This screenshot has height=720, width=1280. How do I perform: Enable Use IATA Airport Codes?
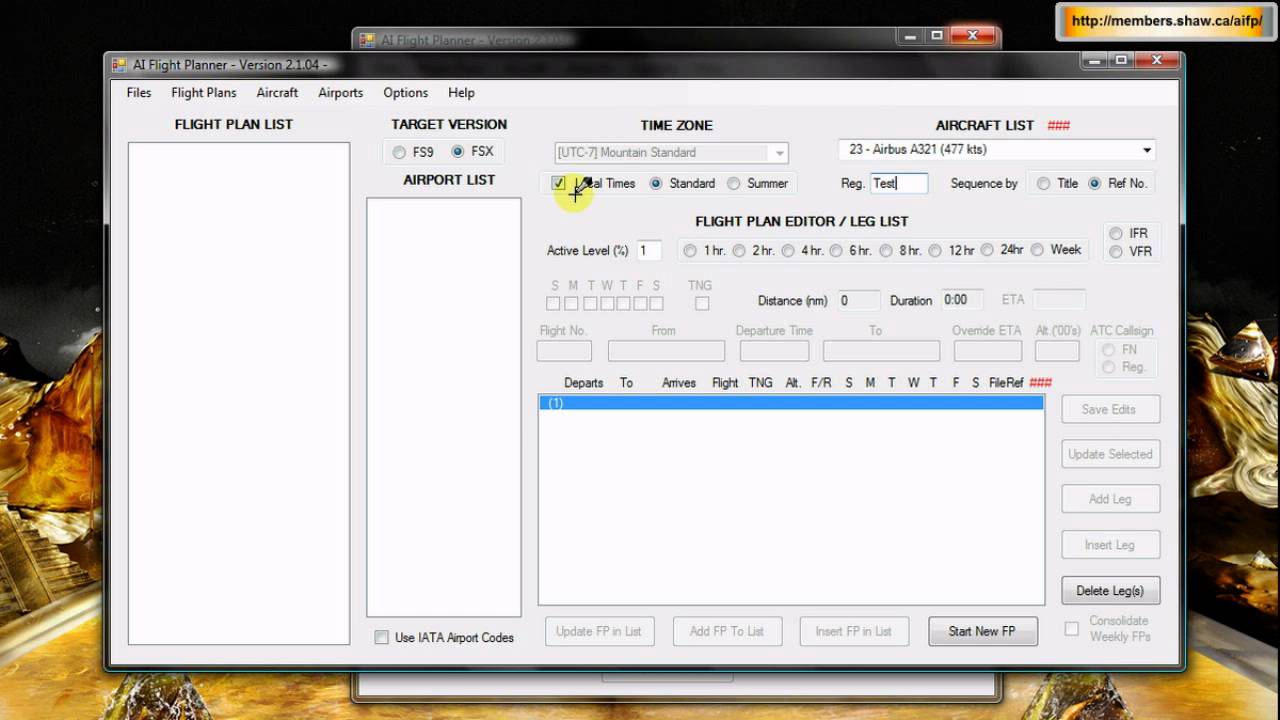coord(381,638)
